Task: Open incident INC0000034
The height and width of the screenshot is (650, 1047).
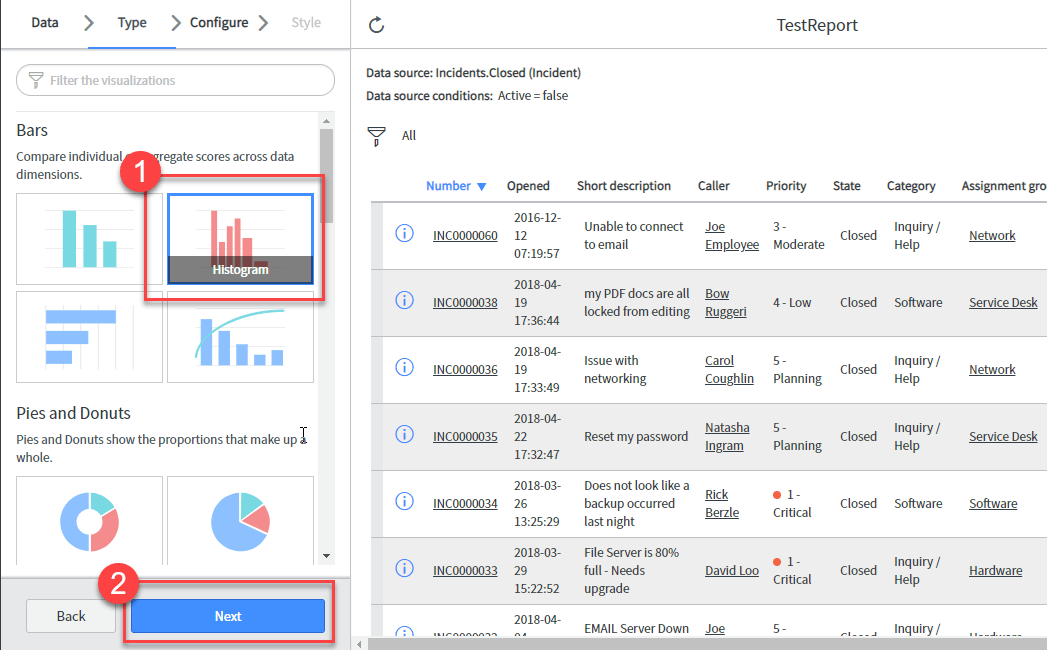Action: tap(465, 504)
